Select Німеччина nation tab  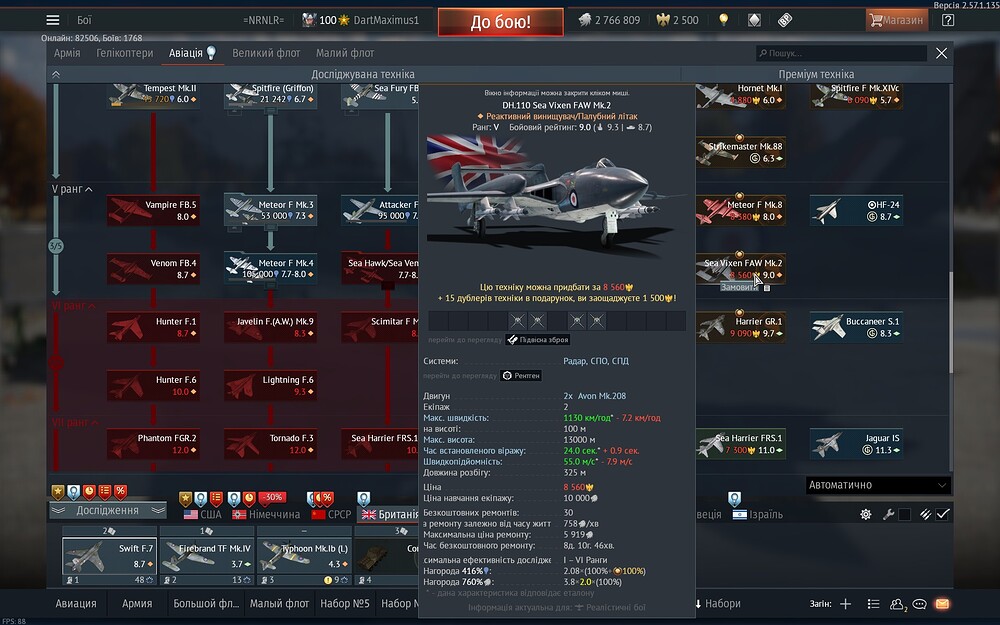coord(267,514)
